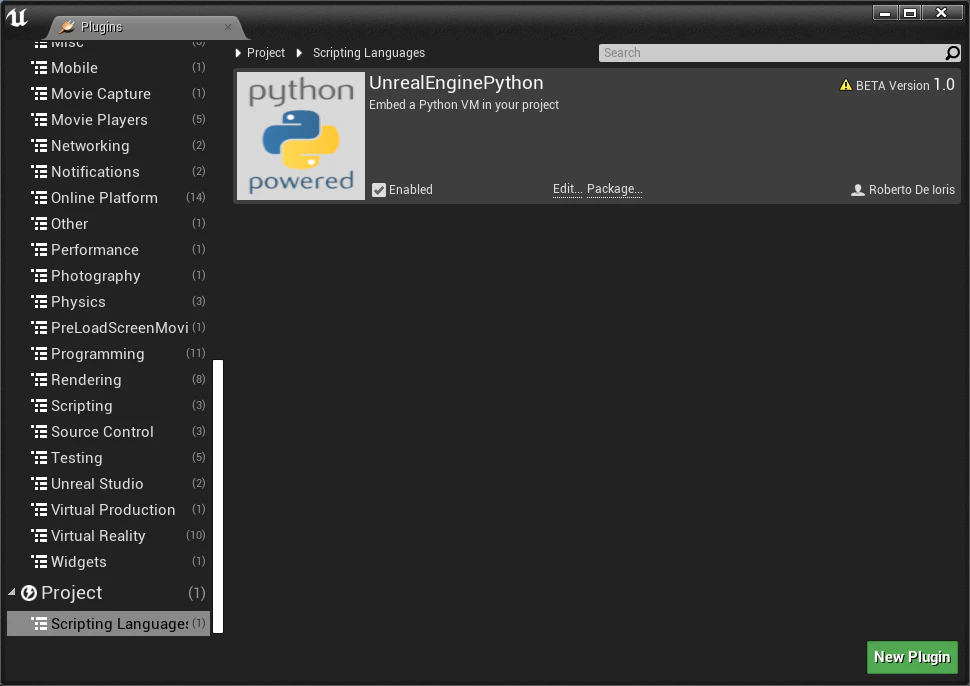Focus the plugin Search field

point(779,53)
